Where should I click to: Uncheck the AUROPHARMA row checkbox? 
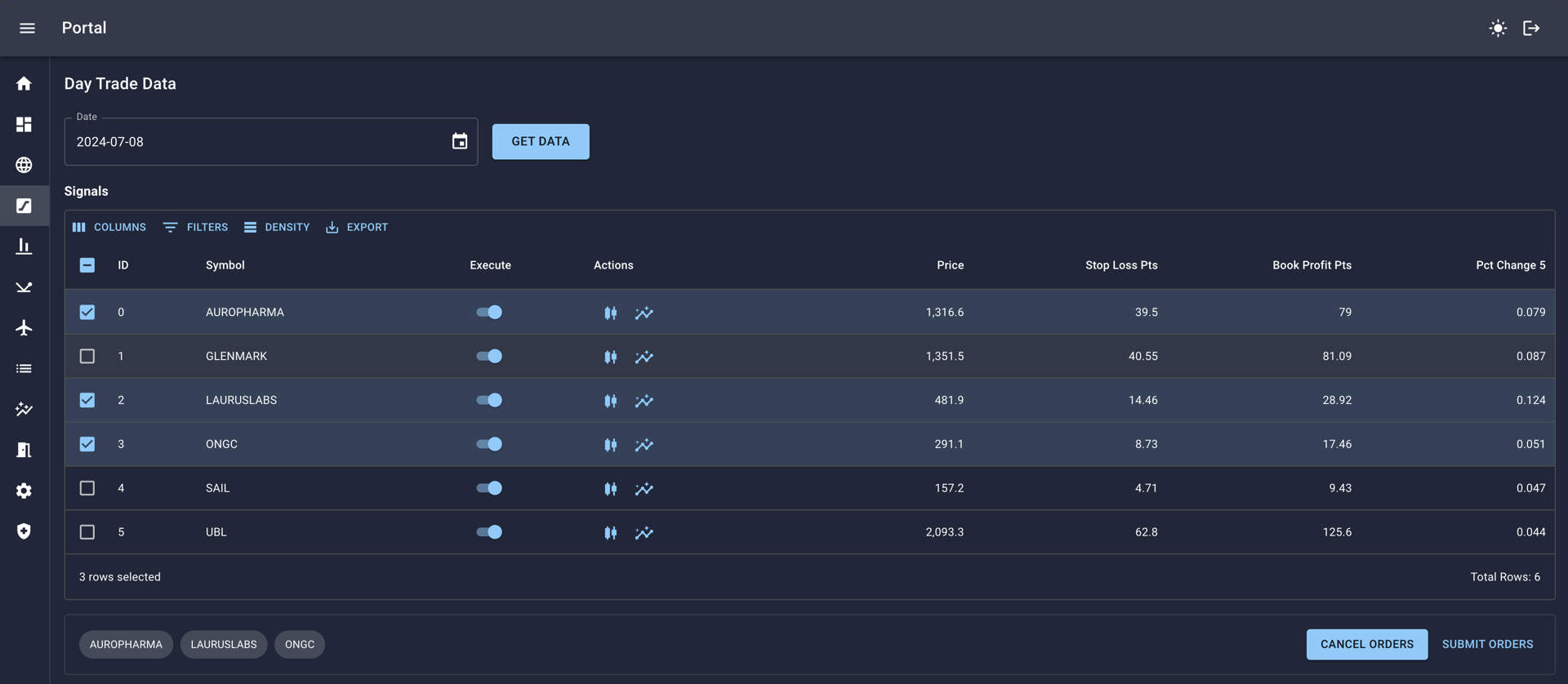click(x=87, y=312)
